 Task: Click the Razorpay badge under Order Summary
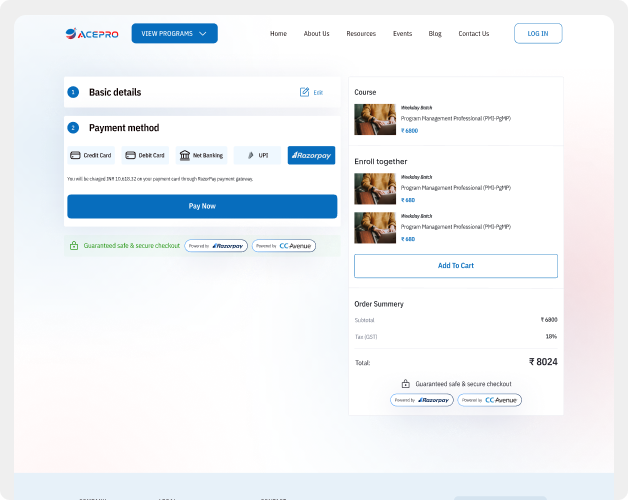[421, 400]
